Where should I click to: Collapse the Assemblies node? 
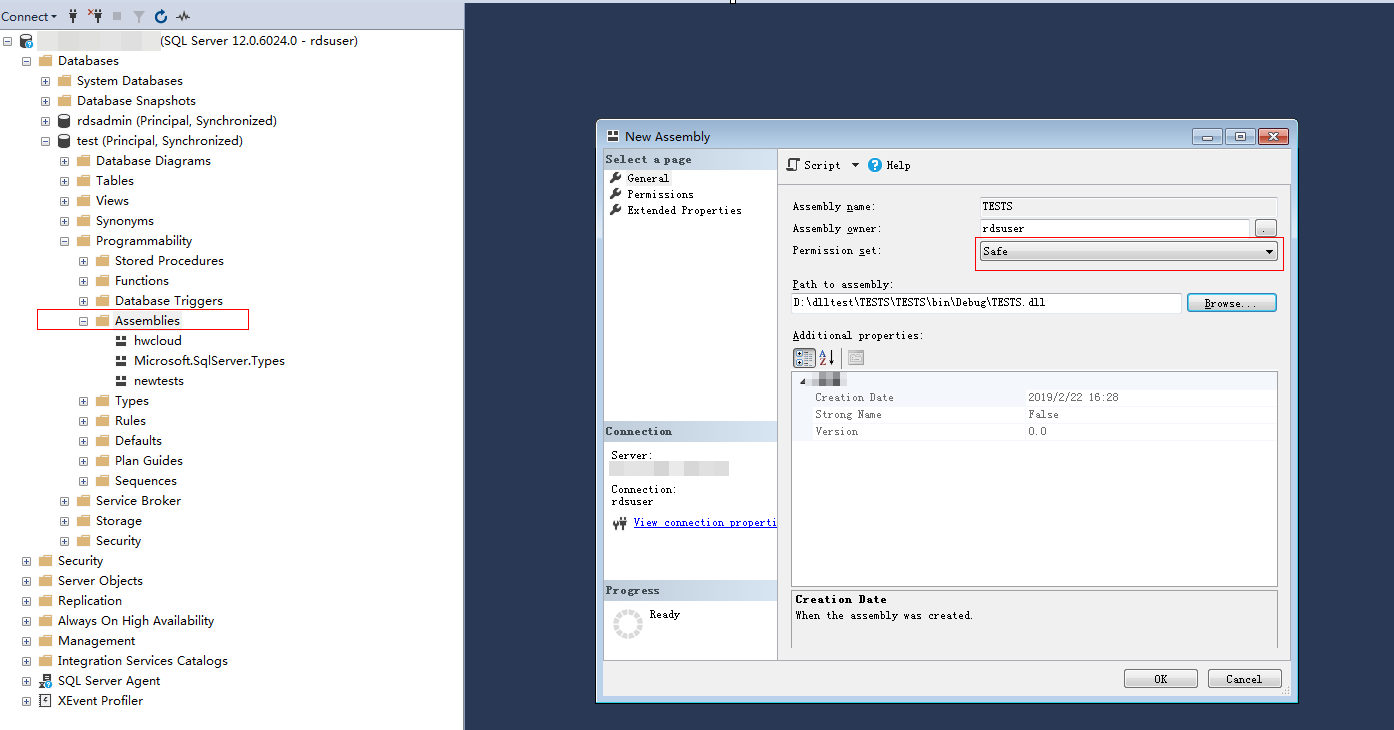(x=84, y=321)
